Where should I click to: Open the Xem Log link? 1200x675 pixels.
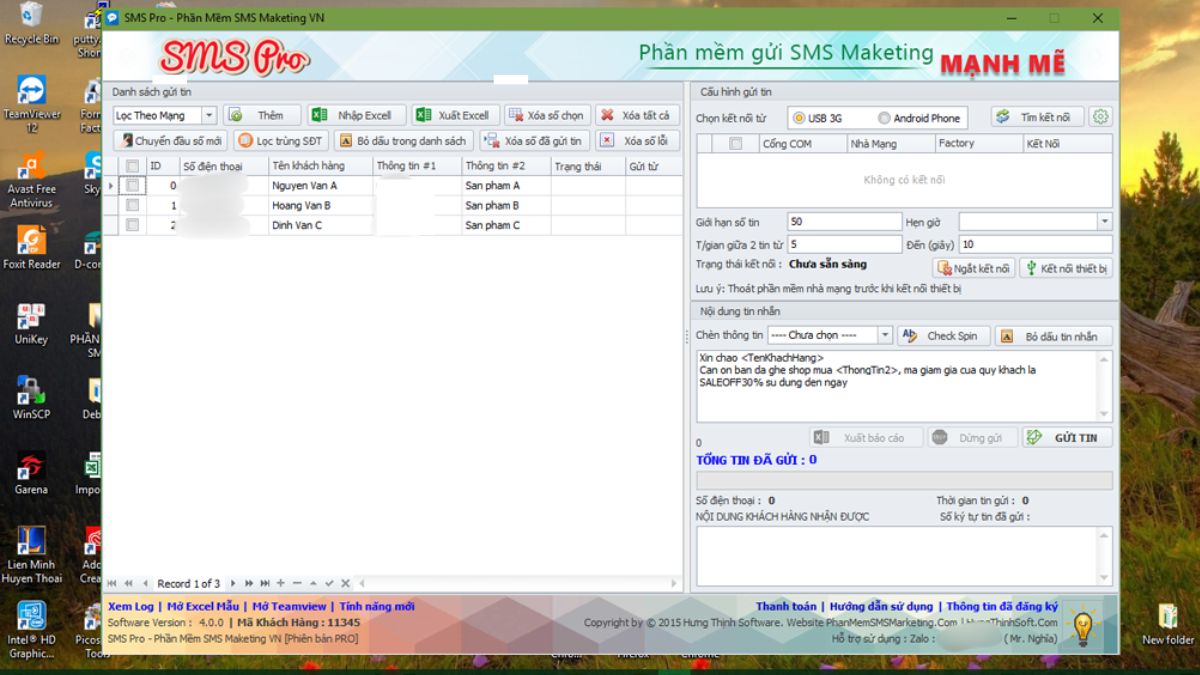[131, 606]
